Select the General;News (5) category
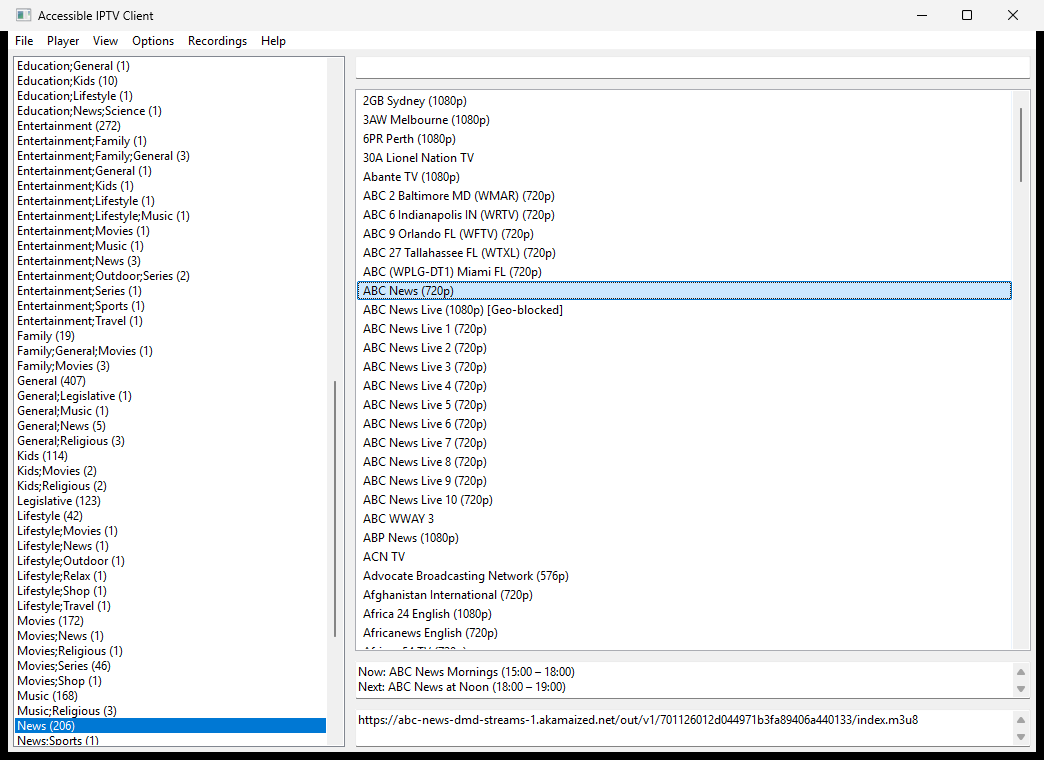Image resolution: width=1044 pixels, height=760 pixels. tap(170, 426)
